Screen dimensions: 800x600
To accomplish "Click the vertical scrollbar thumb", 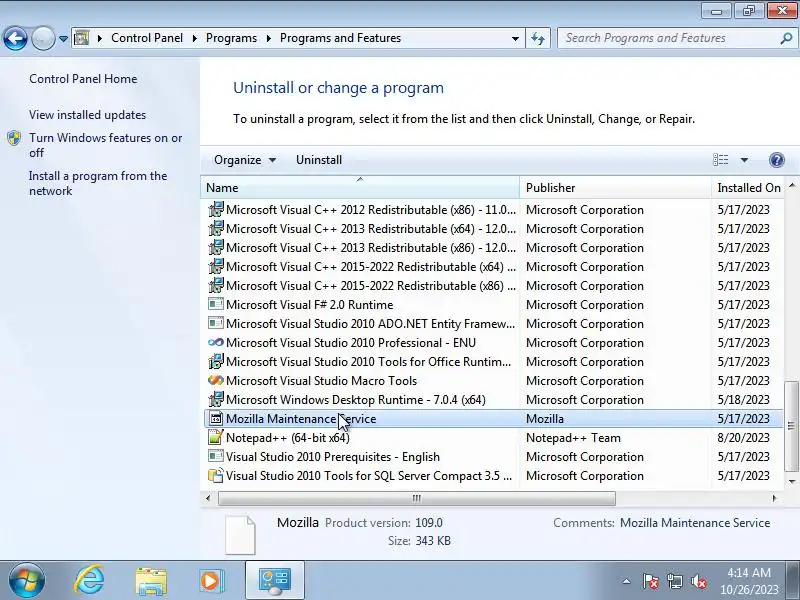I will coord(791,426).
